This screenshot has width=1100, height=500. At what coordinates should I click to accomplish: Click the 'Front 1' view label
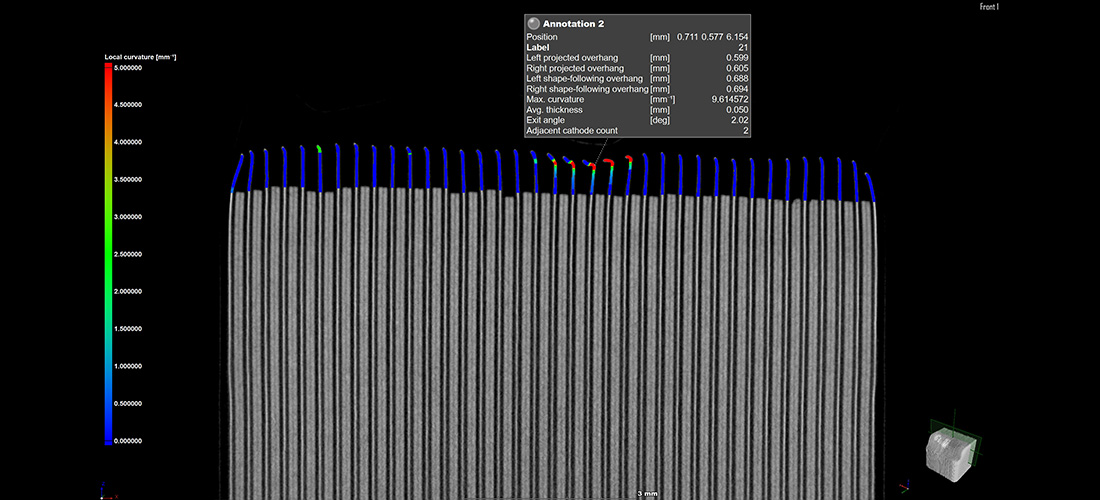pyautogui.click(x=989, y=6)
